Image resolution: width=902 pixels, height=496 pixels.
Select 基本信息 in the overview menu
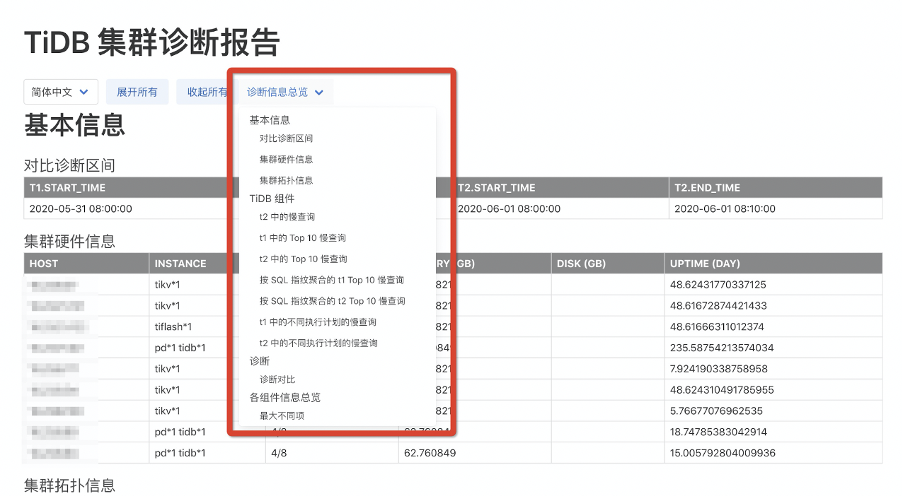(270, 120)
